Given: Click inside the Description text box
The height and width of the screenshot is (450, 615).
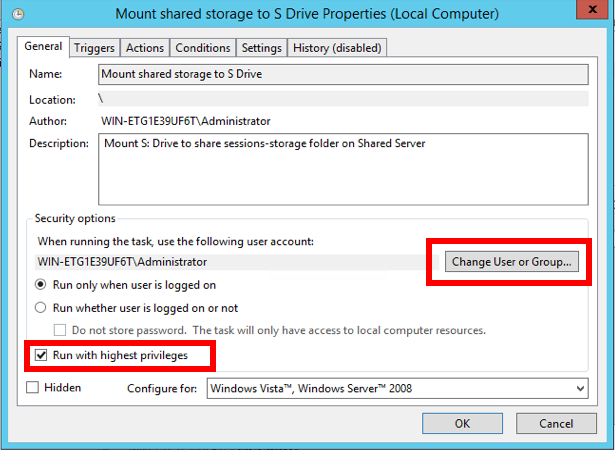Looking at the screenshot, I should (x=342, y=168).
